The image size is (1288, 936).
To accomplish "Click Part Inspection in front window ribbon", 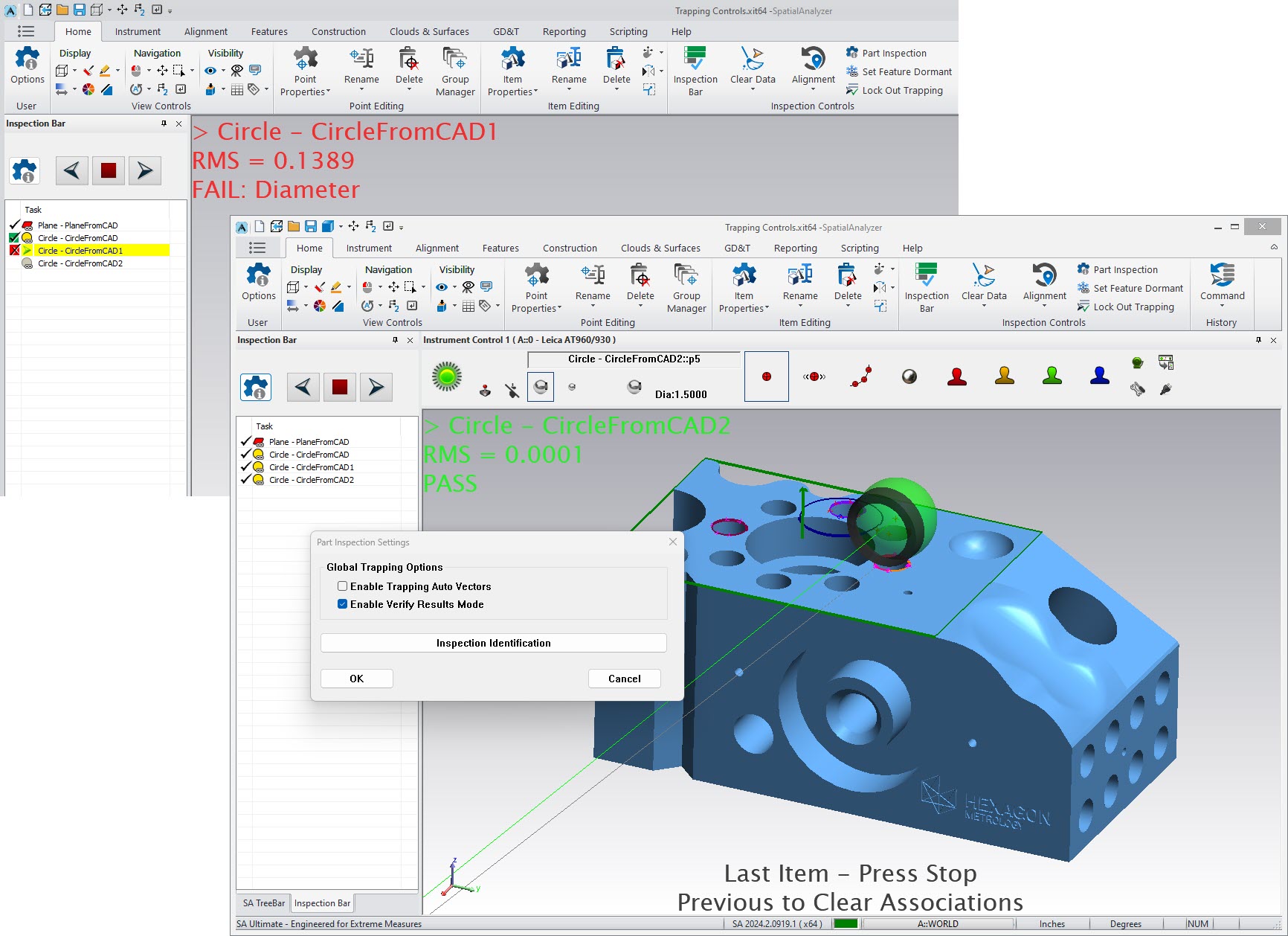I will 1118,269.
